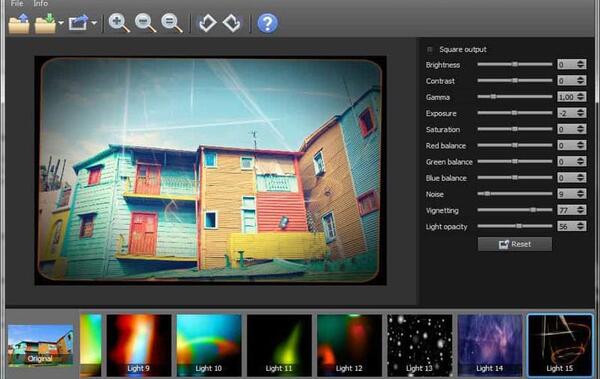Select the Light 13 effect thumbnail
600x379 pixels.
click(419, 345)
